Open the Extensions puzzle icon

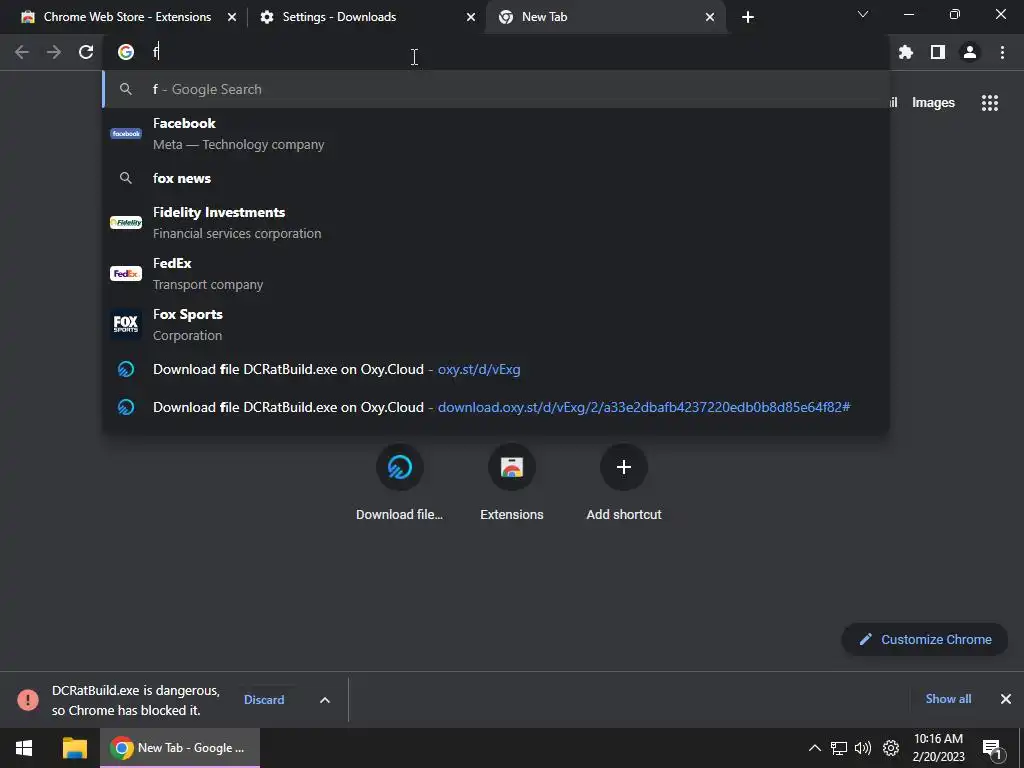[x=906, y=52]
